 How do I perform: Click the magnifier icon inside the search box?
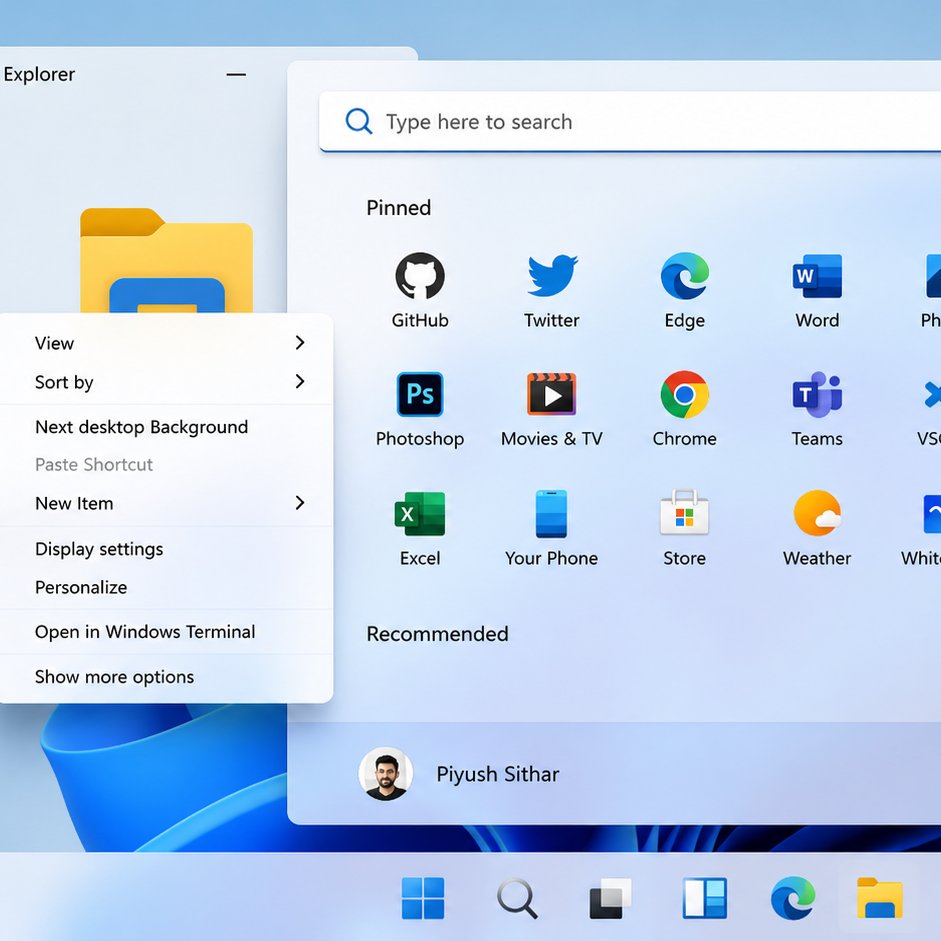point(359,121)
